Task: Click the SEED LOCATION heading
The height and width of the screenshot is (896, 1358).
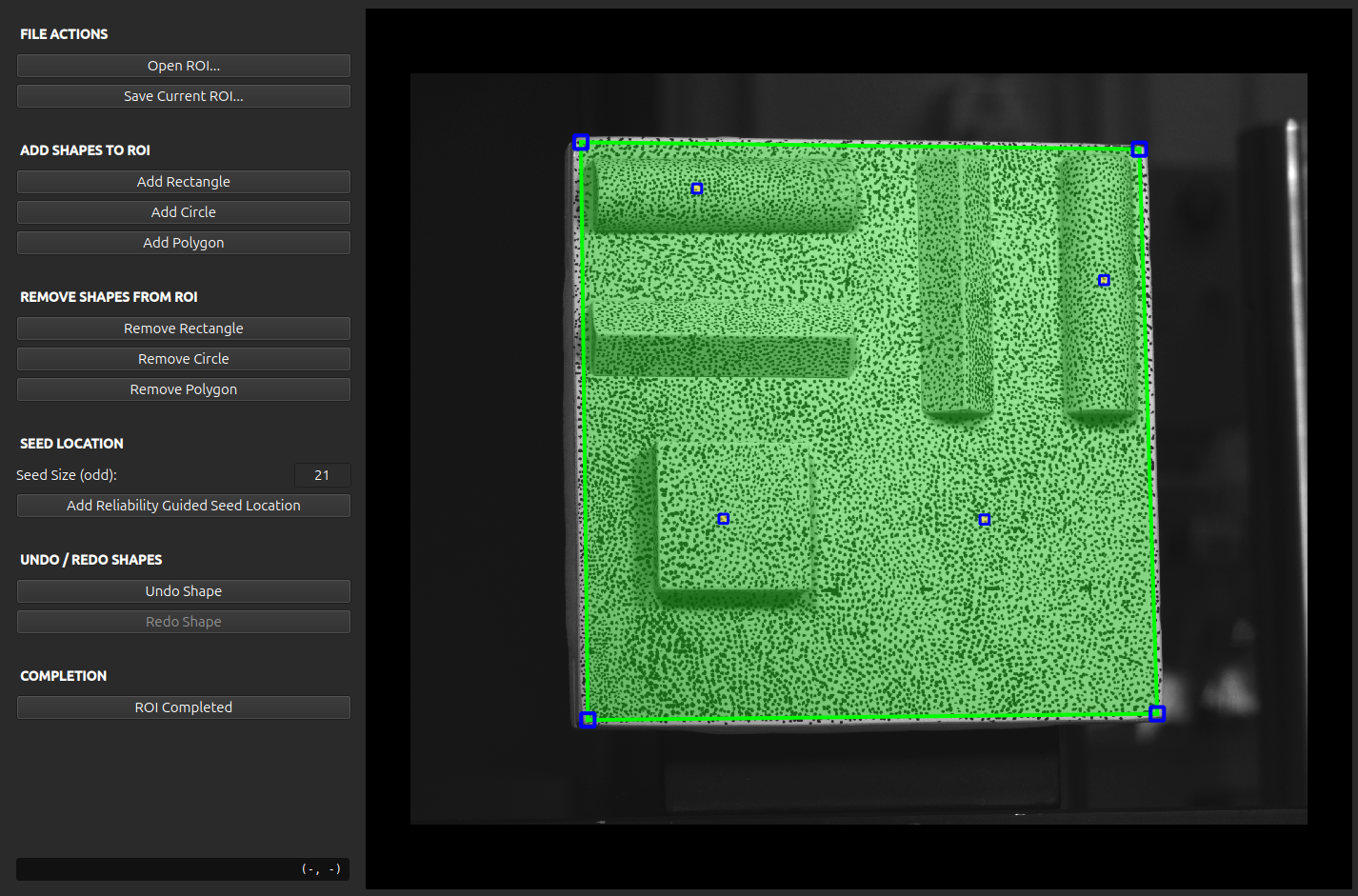Action: (x=71, y=444)
